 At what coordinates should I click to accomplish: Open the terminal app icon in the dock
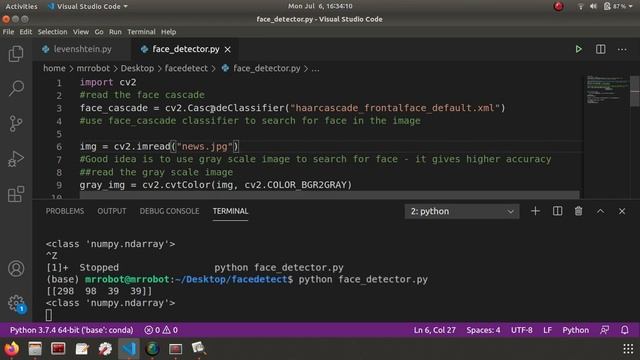point(58,349)
